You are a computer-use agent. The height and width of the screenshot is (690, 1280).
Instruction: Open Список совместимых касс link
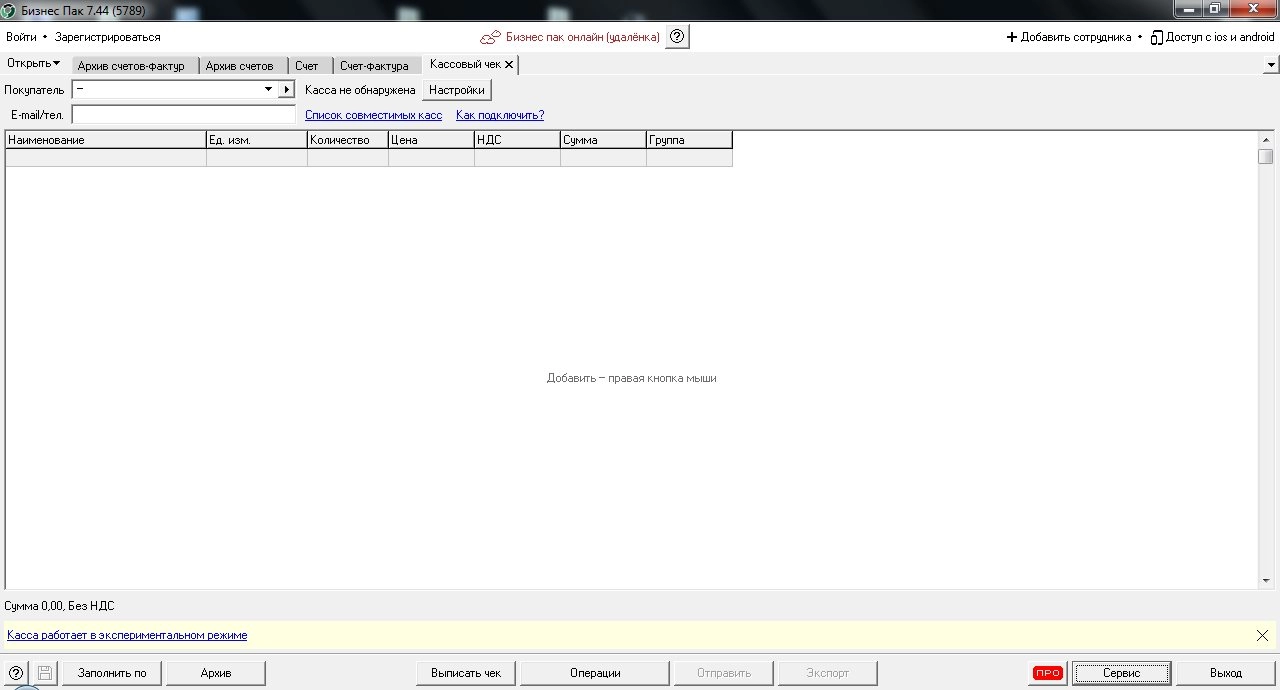coord(373,115)
